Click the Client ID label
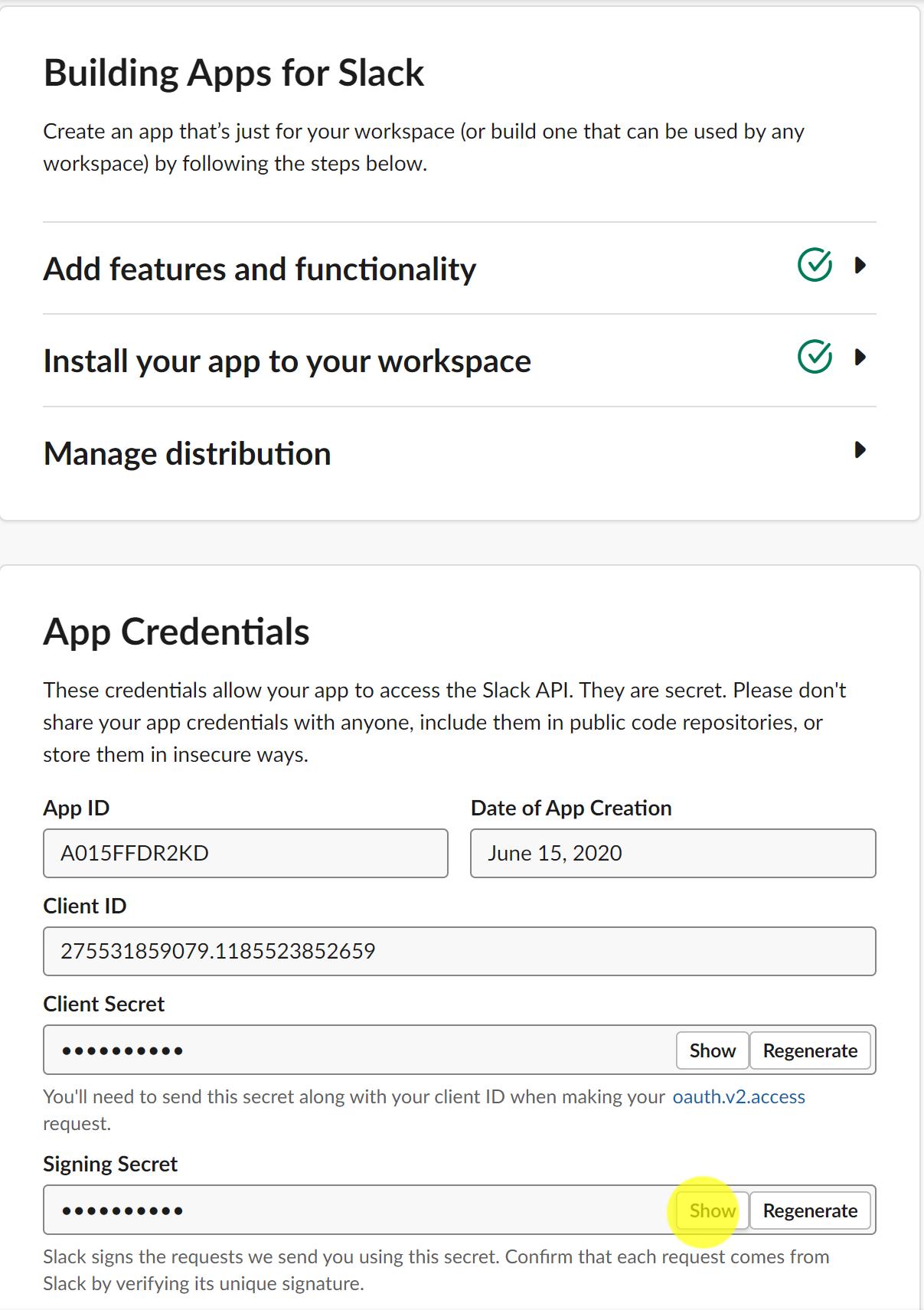 [x=85, y=906]
